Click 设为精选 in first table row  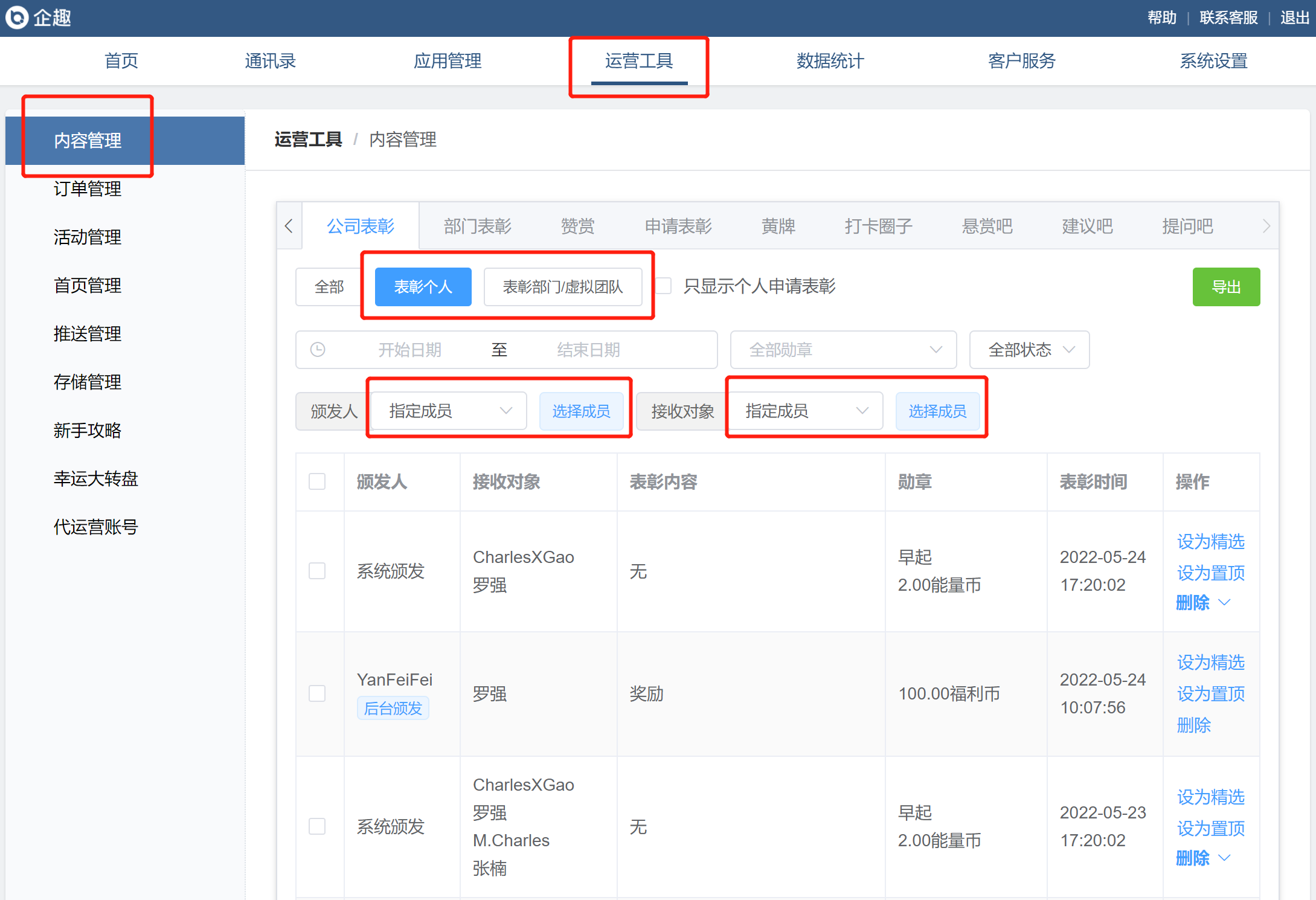[1211, 541]
